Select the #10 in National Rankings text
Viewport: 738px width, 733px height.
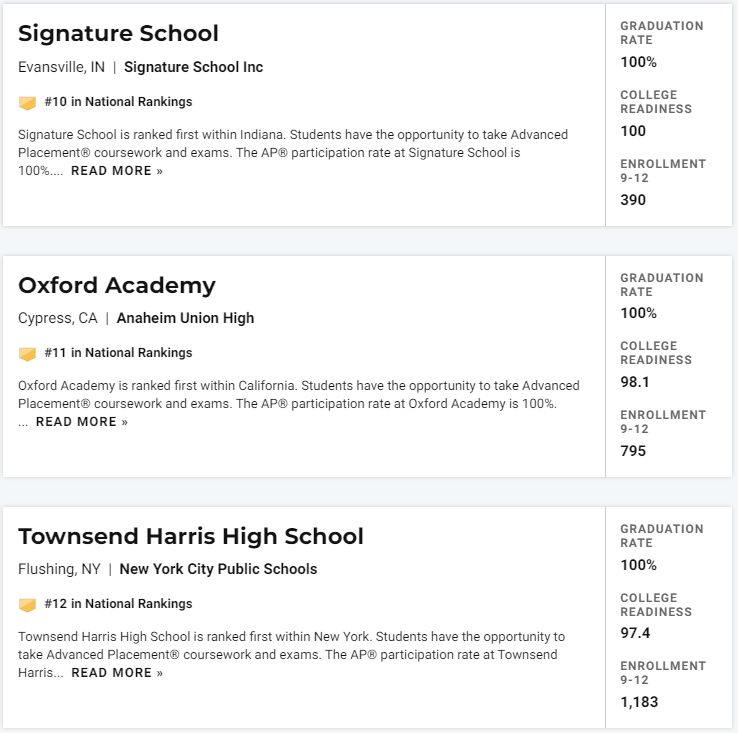pyautogui.click(x=118, y=102)
